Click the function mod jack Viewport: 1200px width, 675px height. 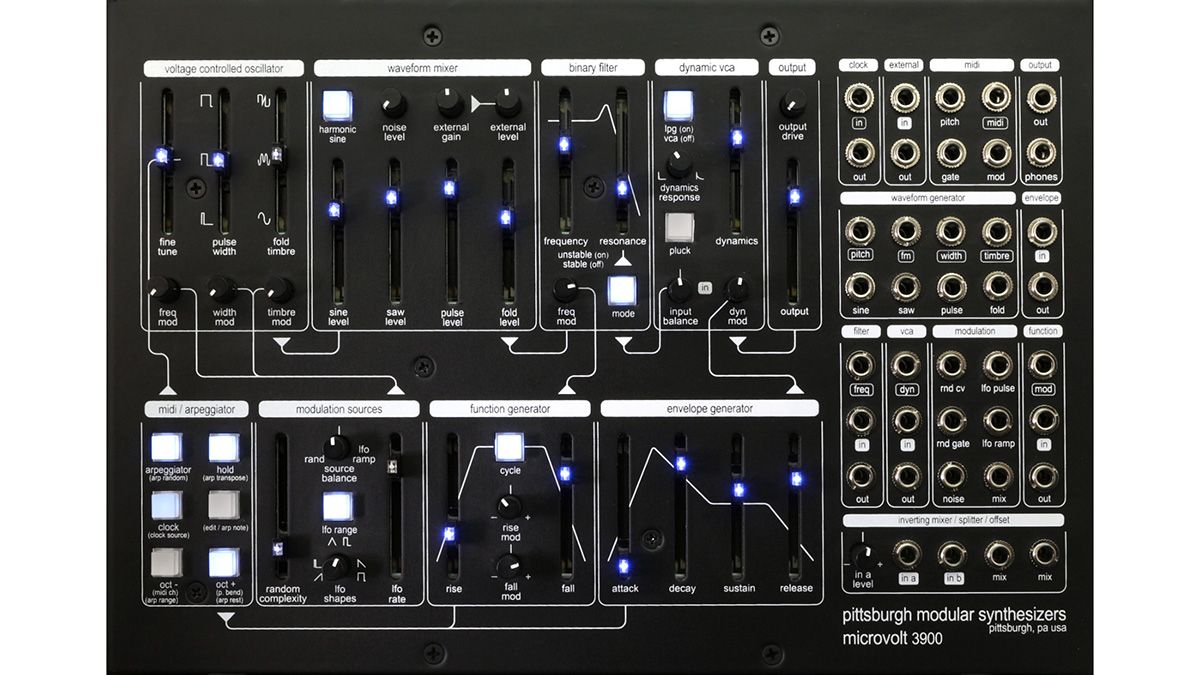pyautogui.click(x=1043, y=364)
